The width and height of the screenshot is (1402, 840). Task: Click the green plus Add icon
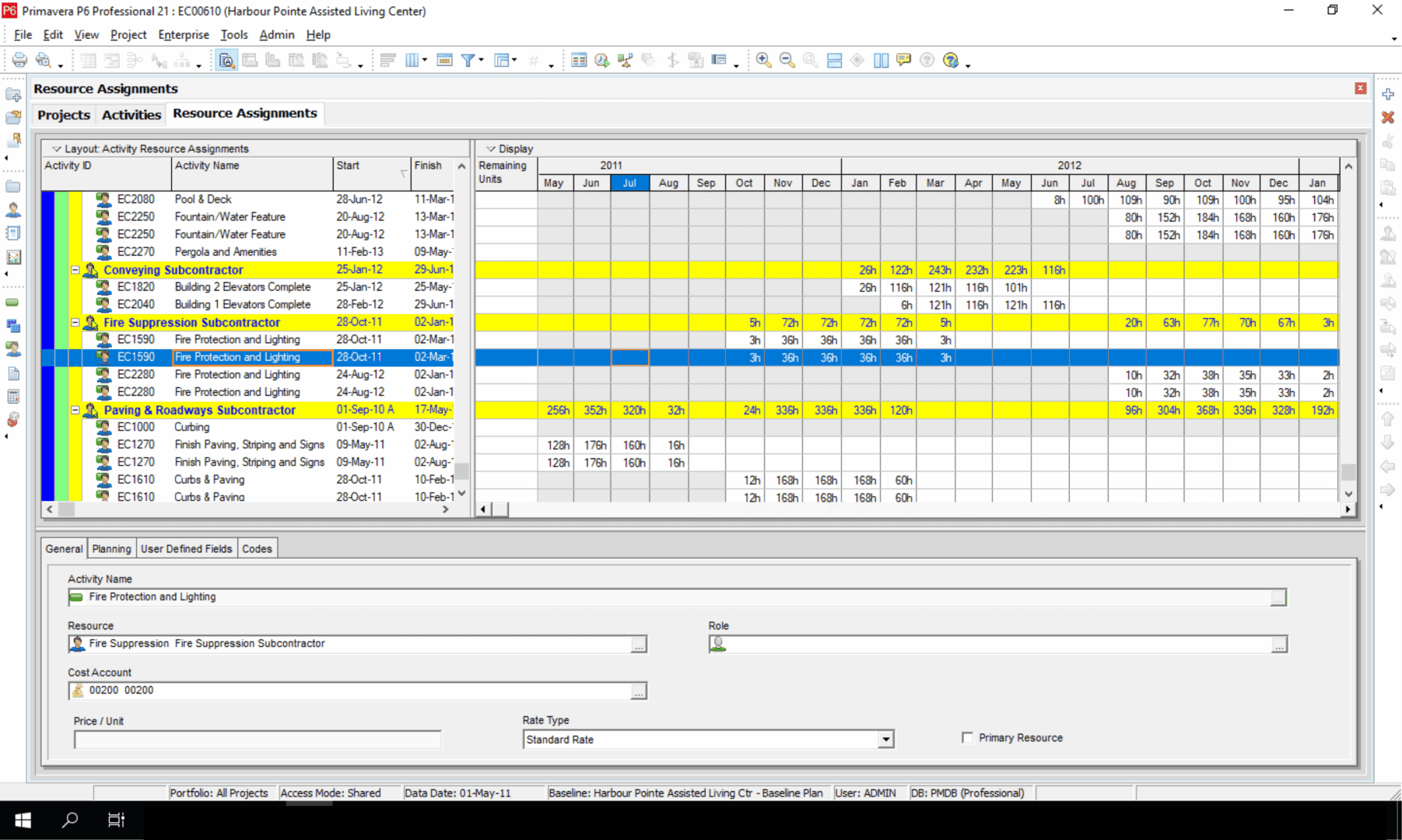pos(1388,94)
